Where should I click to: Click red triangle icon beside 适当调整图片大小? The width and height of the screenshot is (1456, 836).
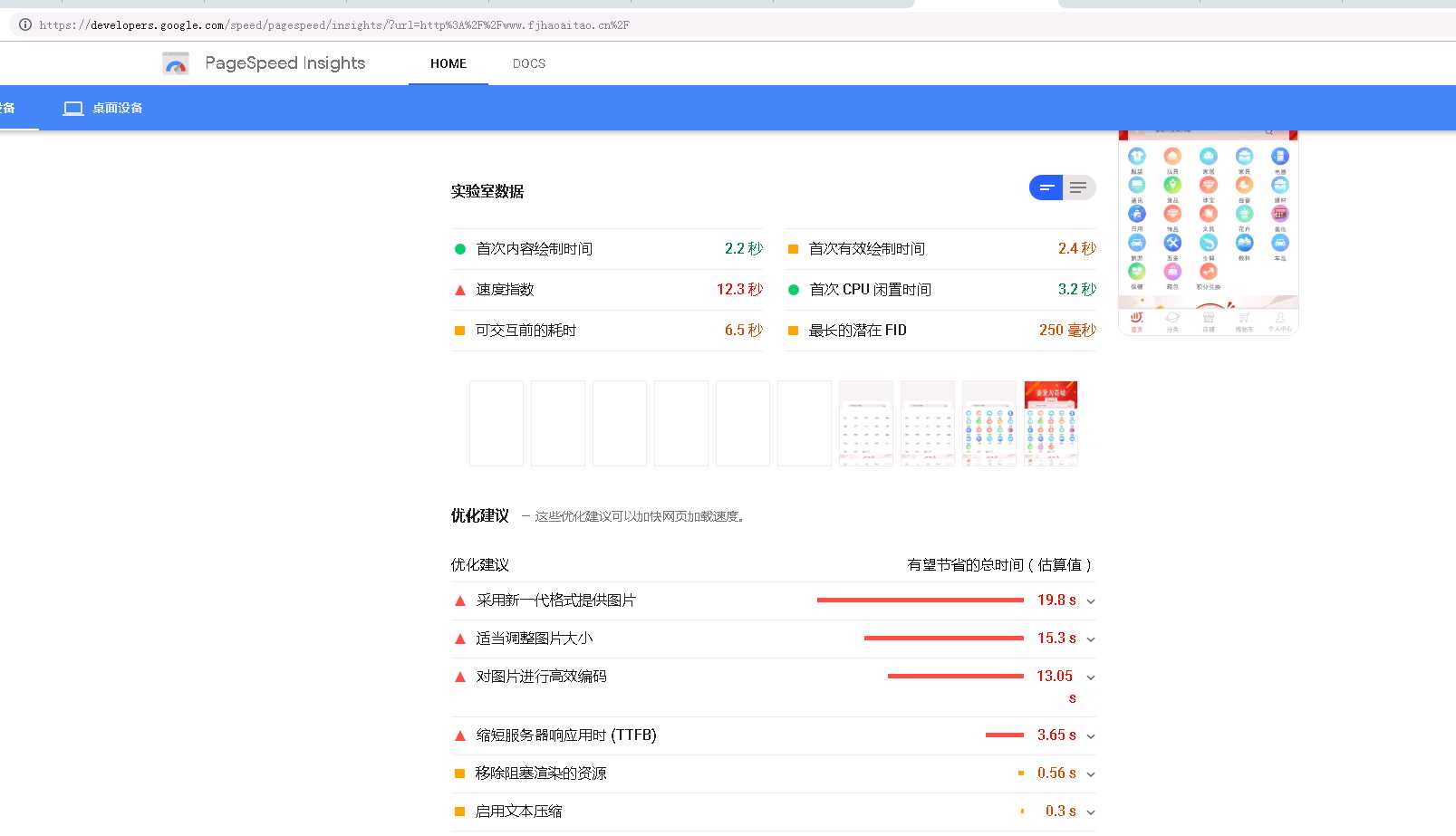coord(459,639)
